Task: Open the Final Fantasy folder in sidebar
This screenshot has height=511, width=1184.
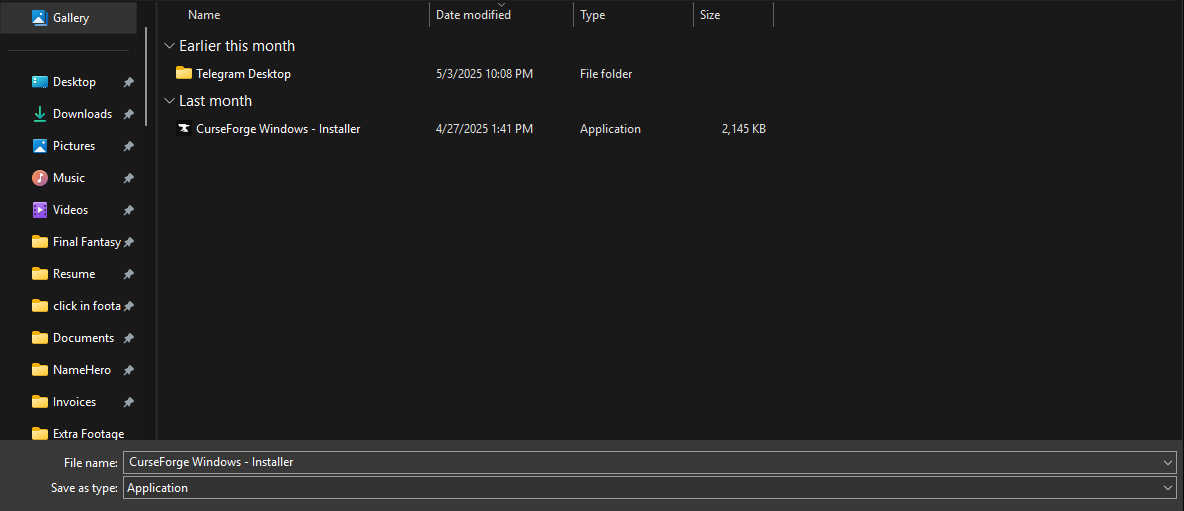Action: pyautogui.click(x=86, y=242)
